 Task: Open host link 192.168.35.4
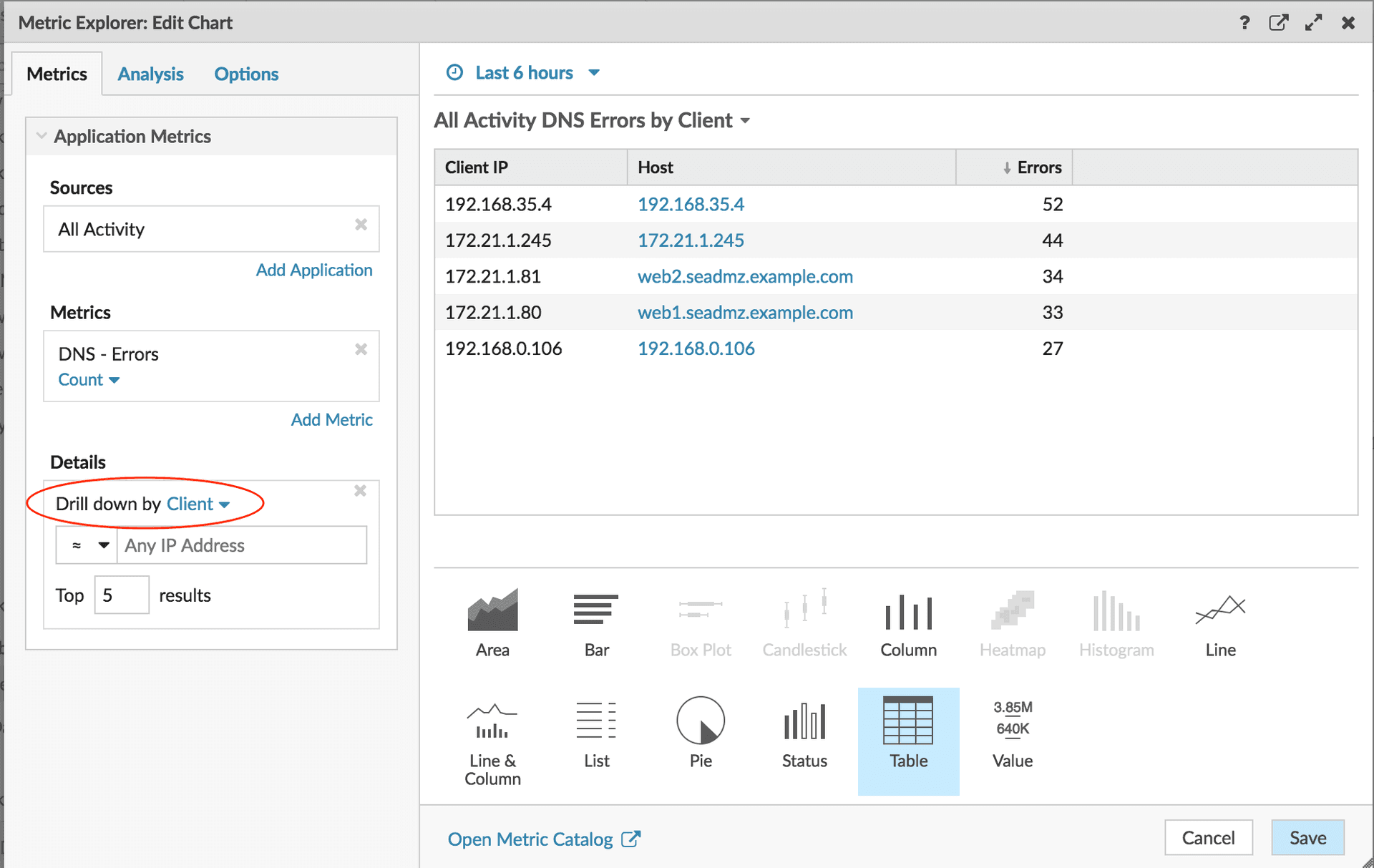(691, 205)
